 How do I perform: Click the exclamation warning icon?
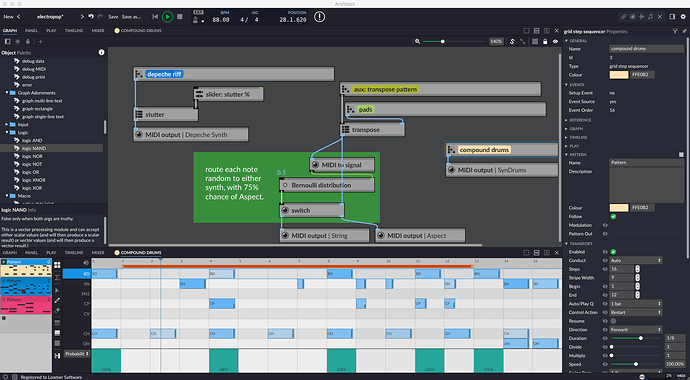pos(319,17)
